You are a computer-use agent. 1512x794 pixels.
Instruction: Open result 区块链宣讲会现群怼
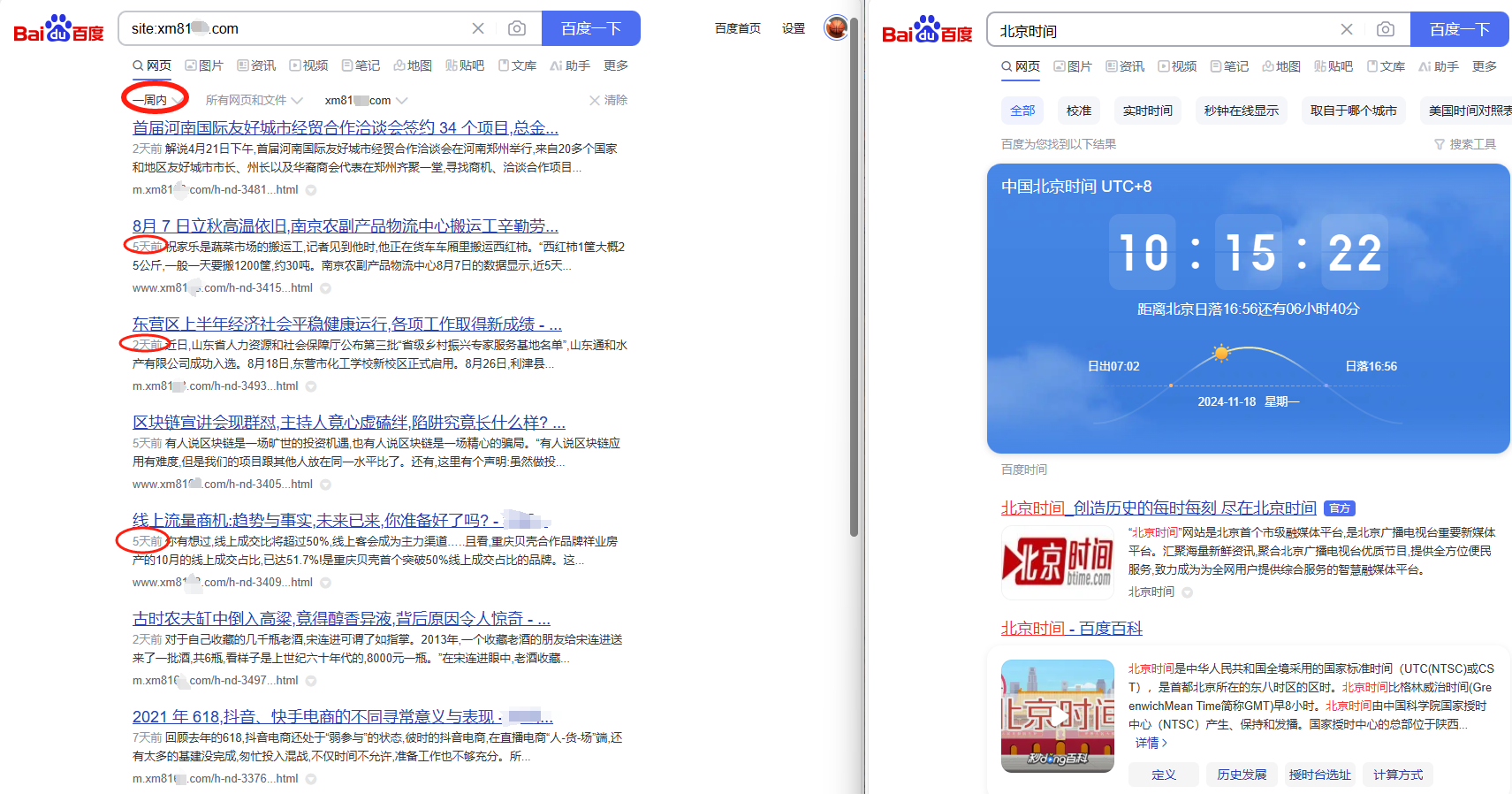coord(349,423)
